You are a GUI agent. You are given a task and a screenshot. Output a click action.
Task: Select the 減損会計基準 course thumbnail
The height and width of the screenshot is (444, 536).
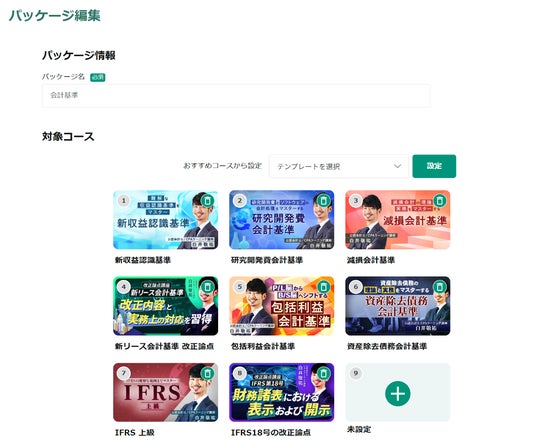pyautogui.click(x=398, y=220)
